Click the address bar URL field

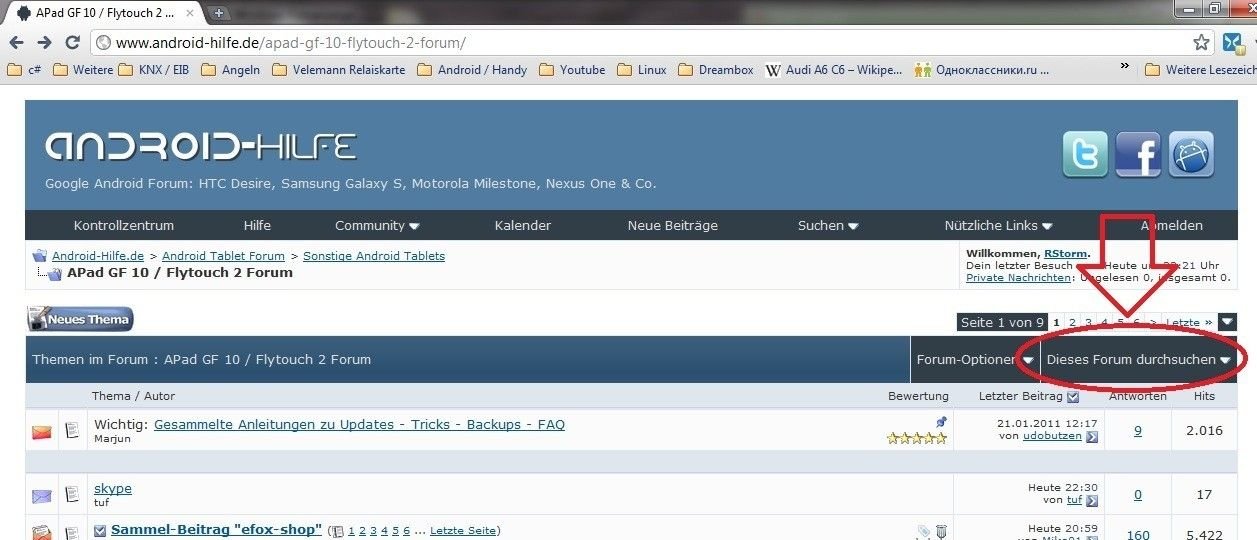(640, 43)
